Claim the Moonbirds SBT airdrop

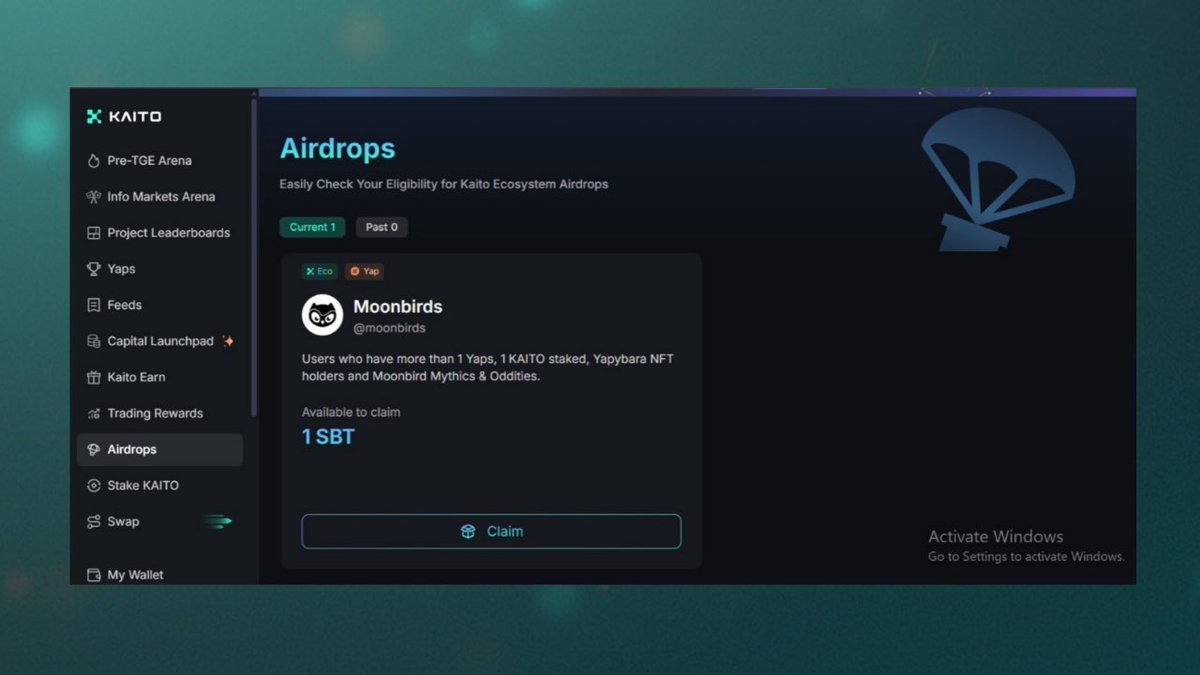(x=491, y=532)
